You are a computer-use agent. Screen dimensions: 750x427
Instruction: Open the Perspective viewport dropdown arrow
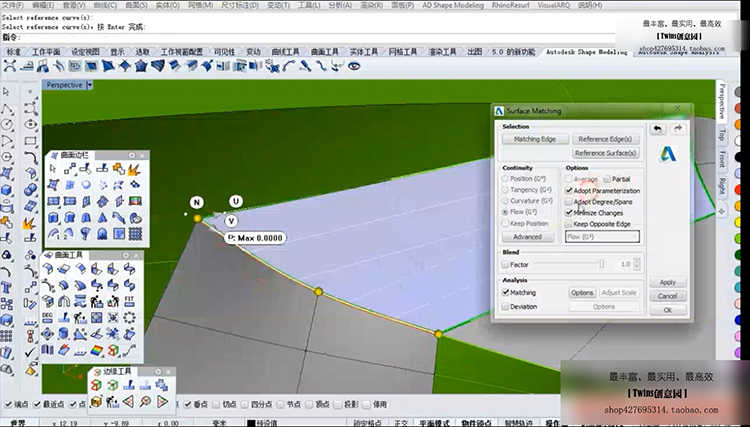89,85
